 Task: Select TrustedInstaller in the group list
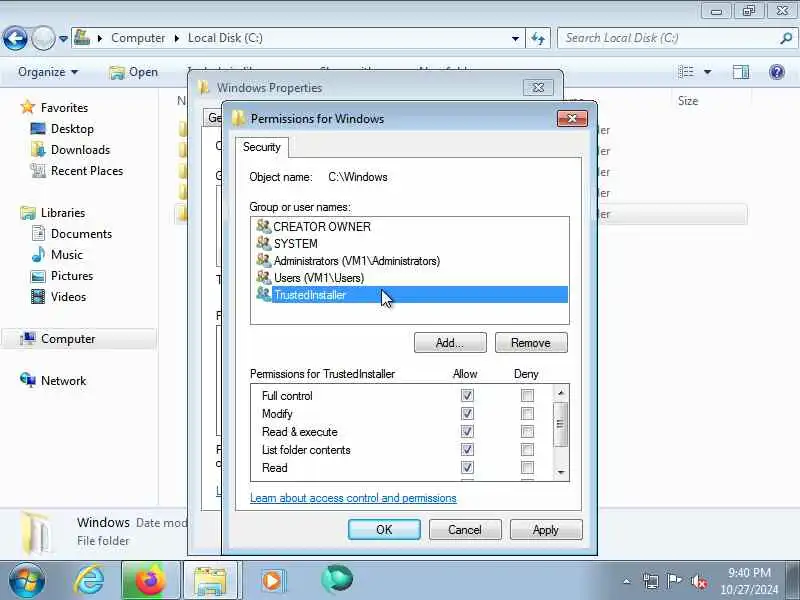411,295
